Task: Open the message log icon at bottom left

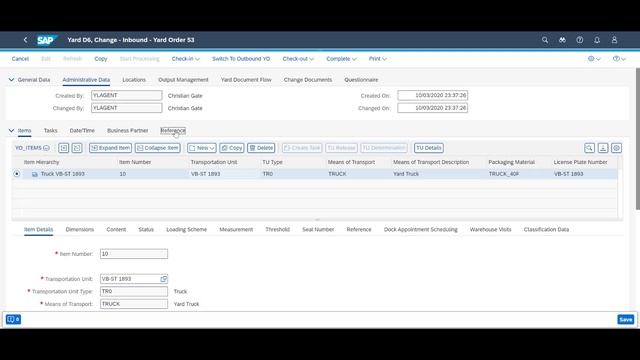Action: (13, 319)
